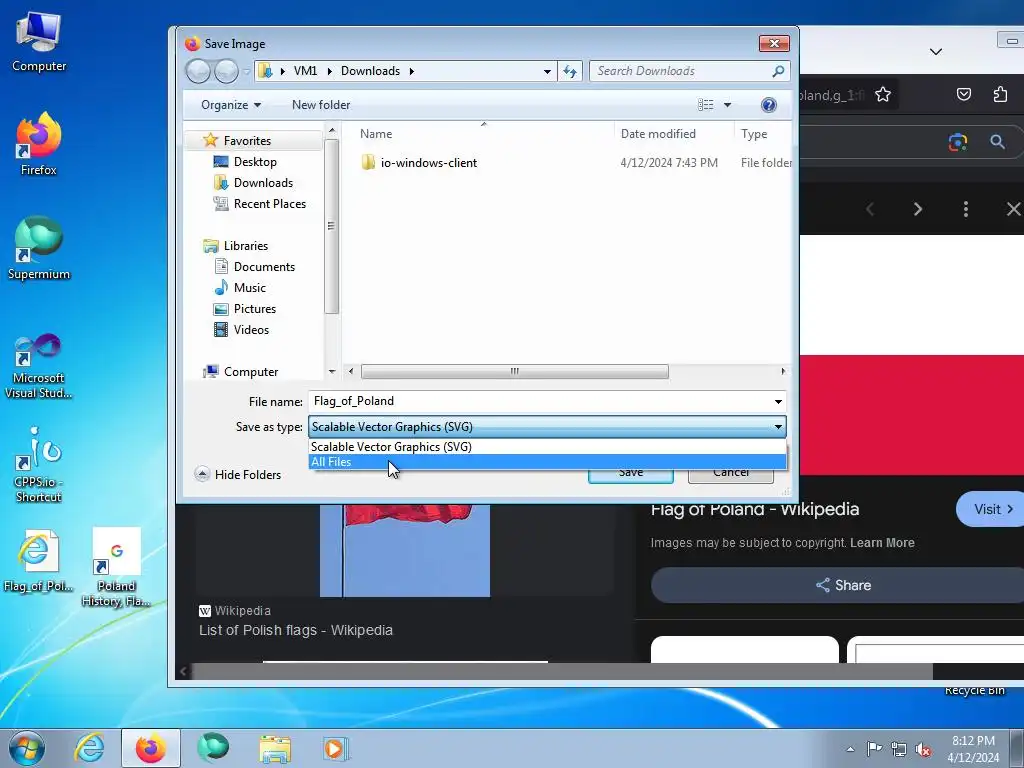Image resolution: width=1024 pixels, height=768 pixels.
Task: Open Flag of Poland - Wikipedia title link
Action: click(x=755, y=509)
